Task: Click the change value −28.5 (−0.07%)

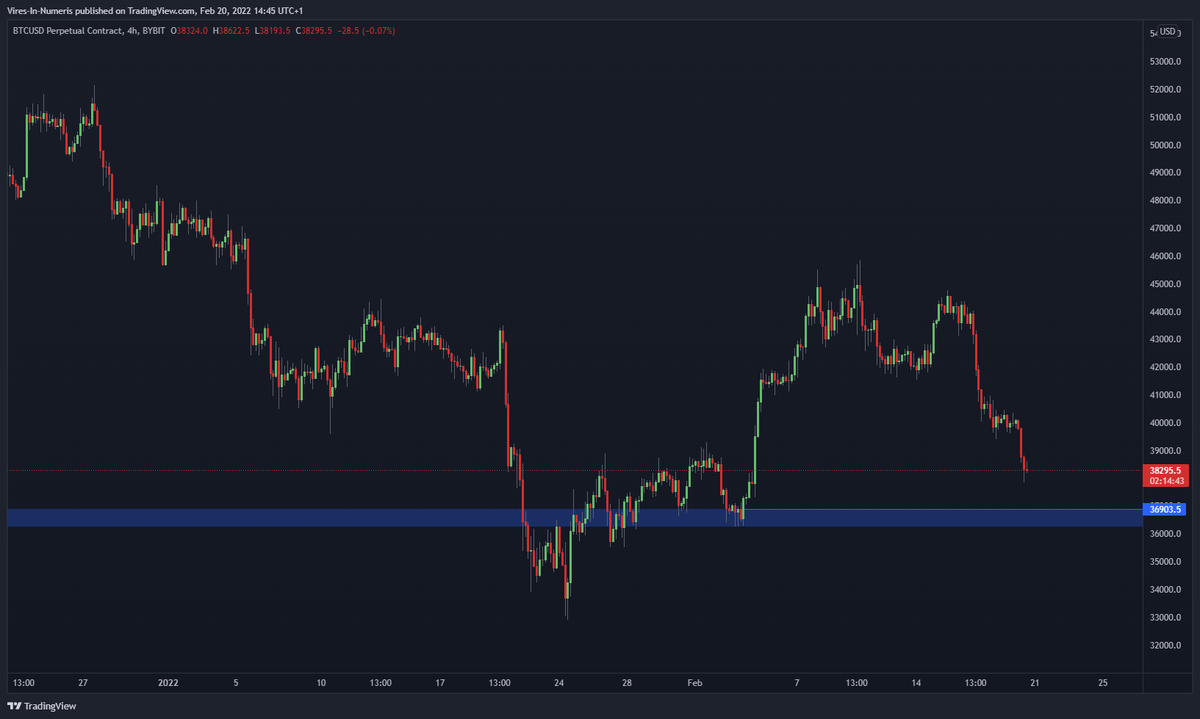Action: [366, 31]
